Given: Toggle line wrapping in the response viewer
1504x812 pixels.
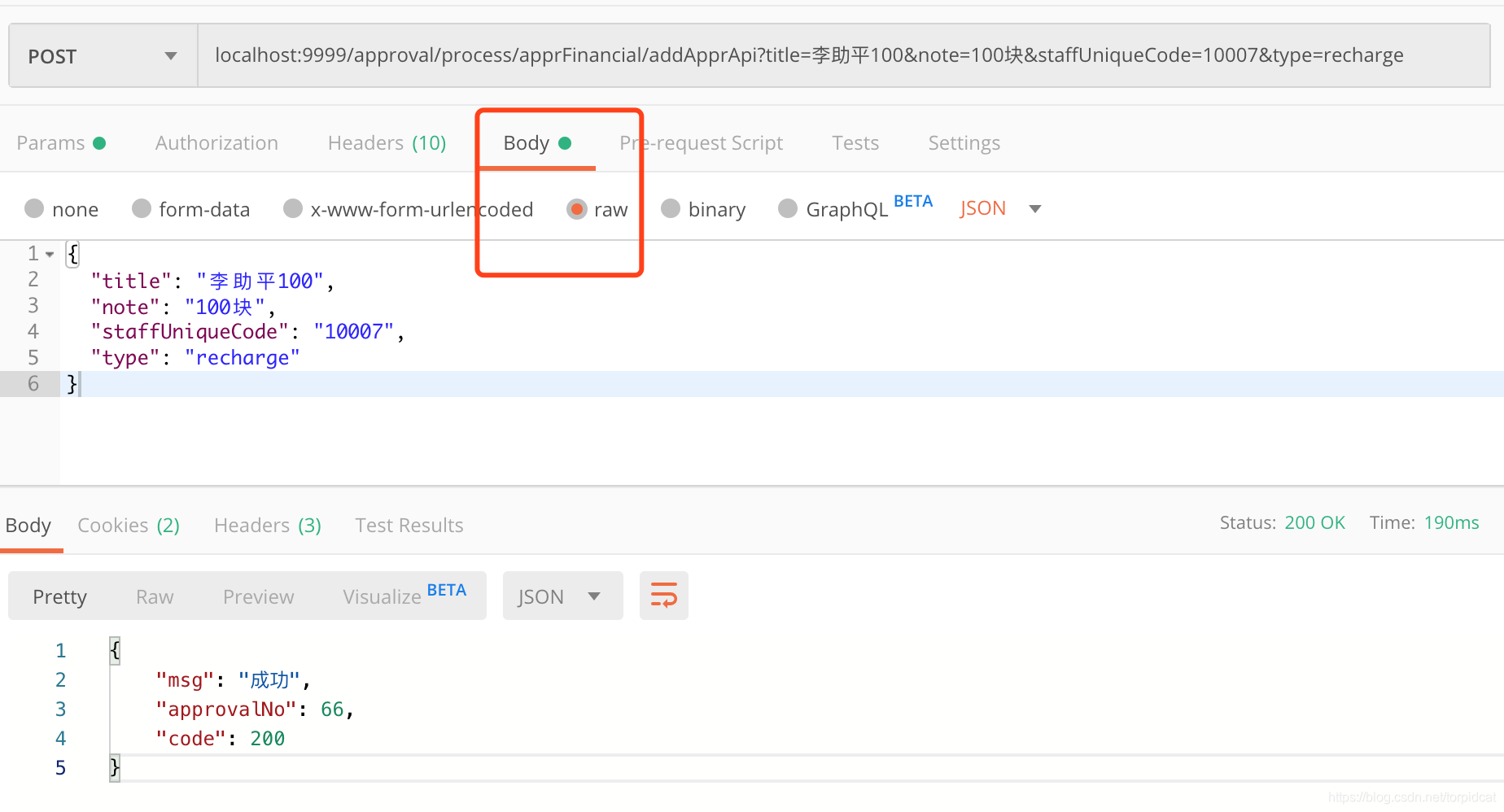Looking at the screenshot, I should tap(663, 595).
